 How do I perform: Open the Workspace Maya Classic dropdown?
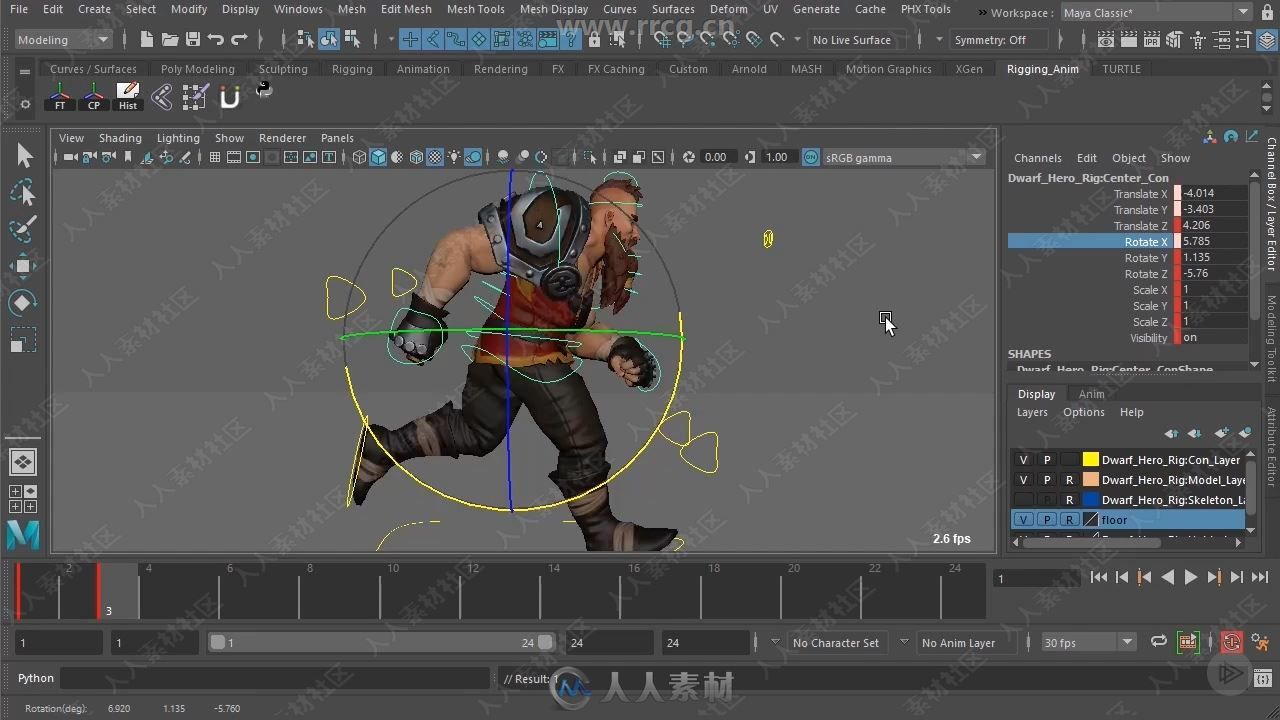pyautogui.click(x=1156, y=13)
